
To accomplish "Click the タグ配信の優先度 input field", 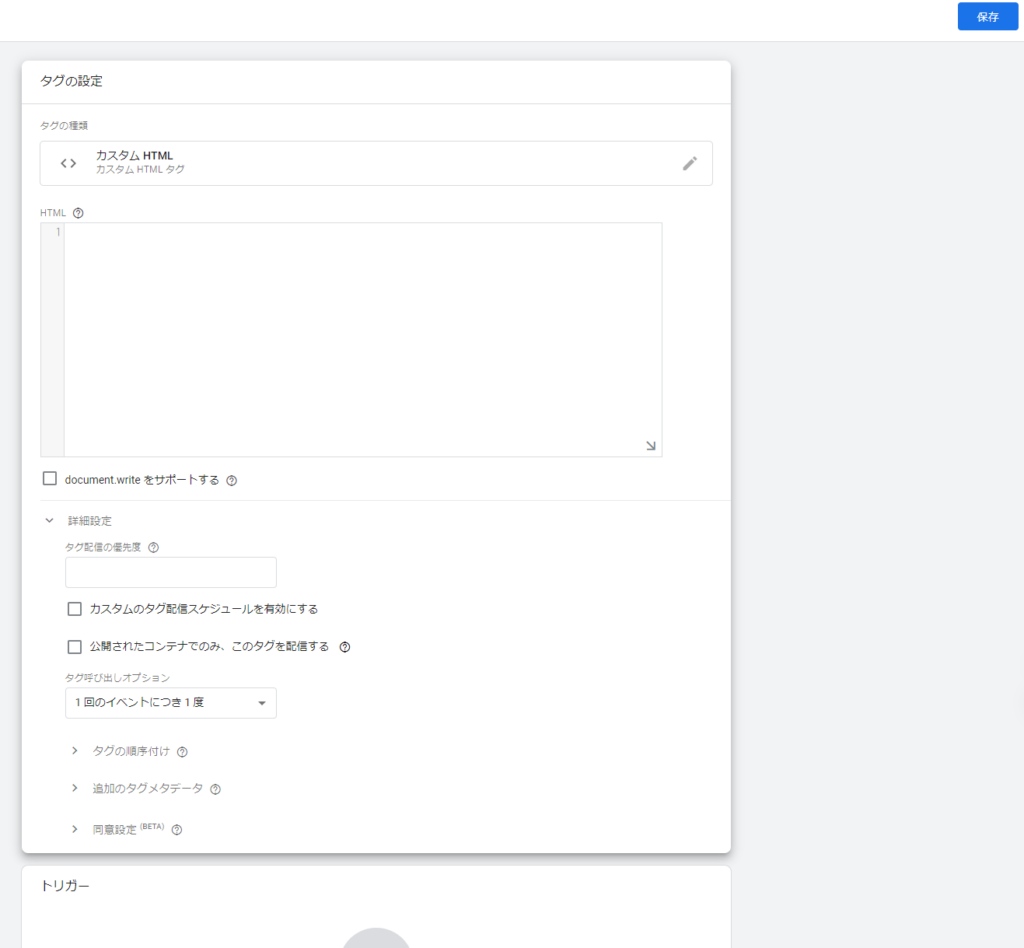I will coord(171,572).
